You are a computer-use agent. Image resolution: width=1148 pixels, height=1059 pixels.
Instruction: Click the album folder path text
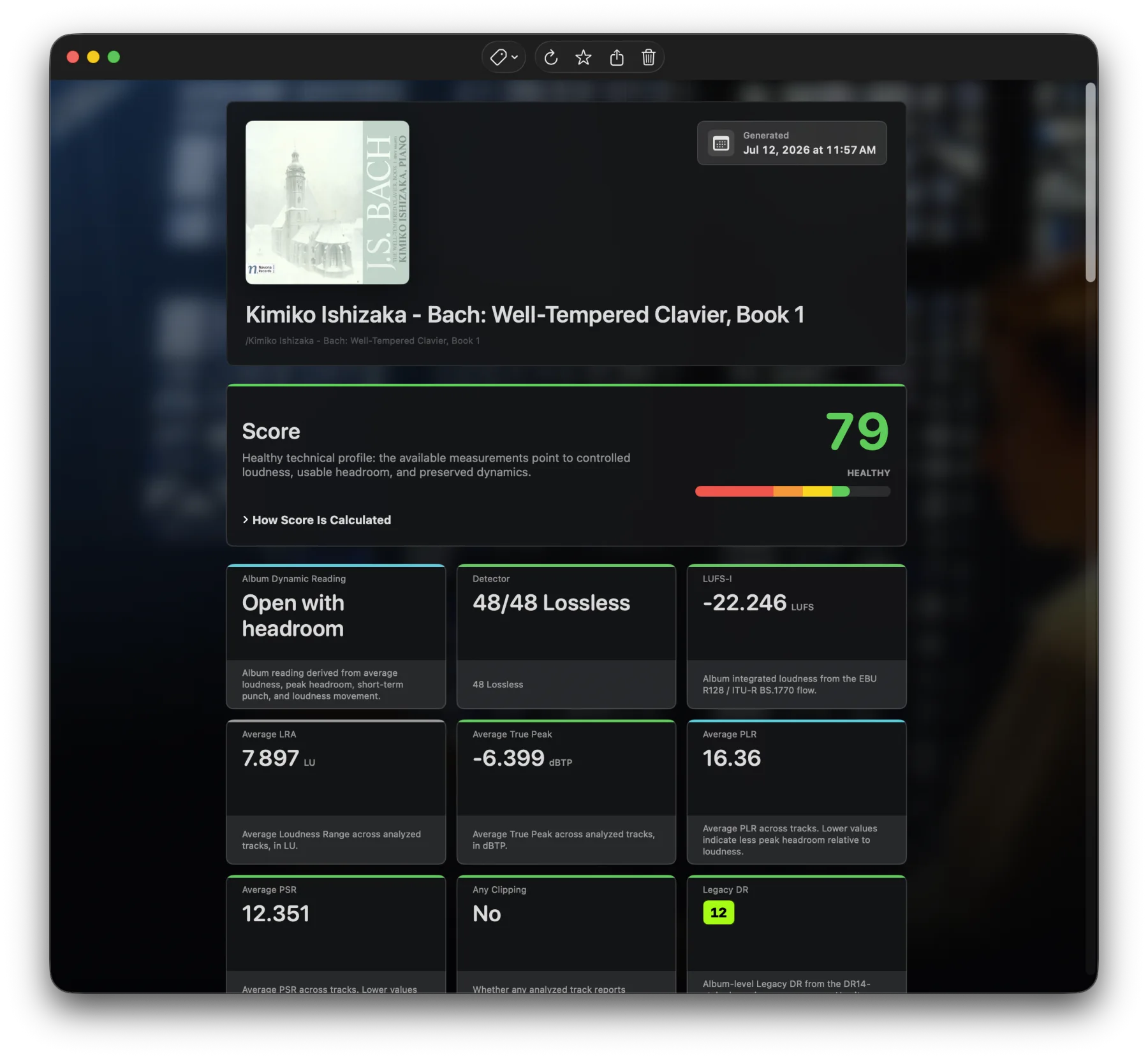click(x=362, y=340)
